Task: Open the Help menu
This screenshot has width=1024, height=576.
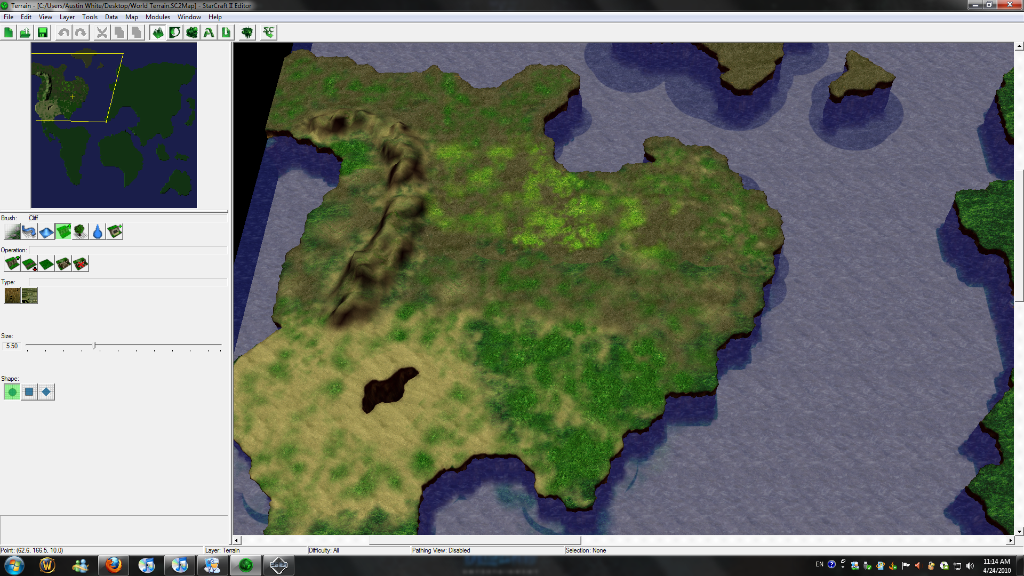Action: pyautogui.click(x=215, y=17)
